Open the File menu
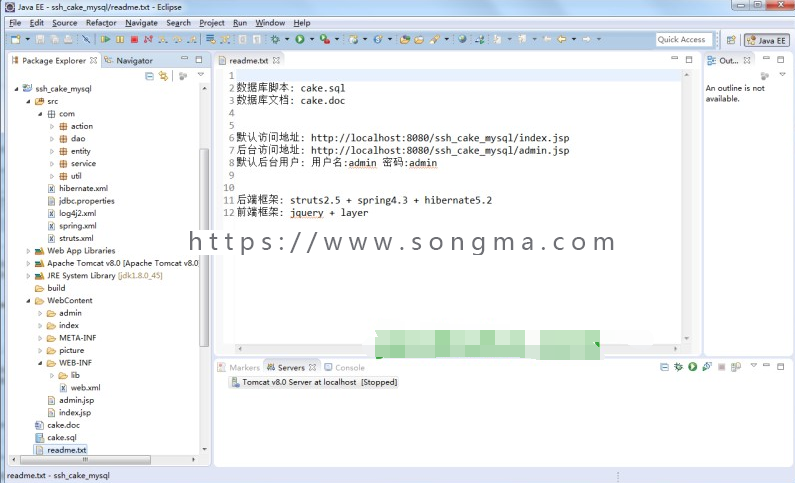This screenshot has width=795, height=483. point(15,23)
